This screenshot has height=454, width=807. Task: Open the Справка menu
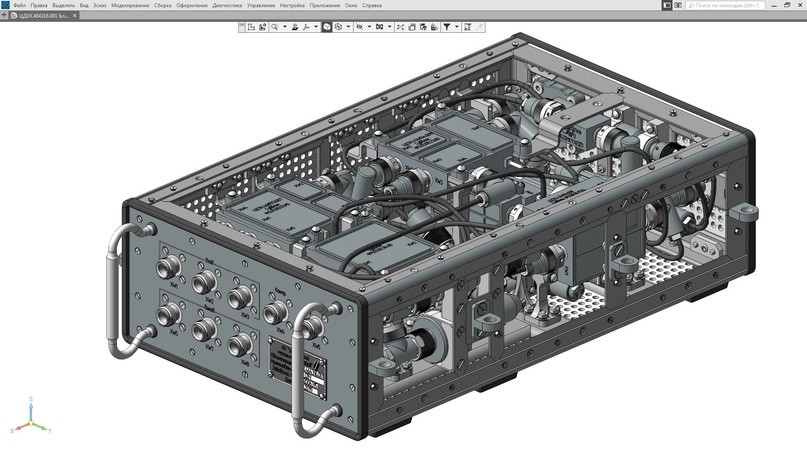[371, 5]
